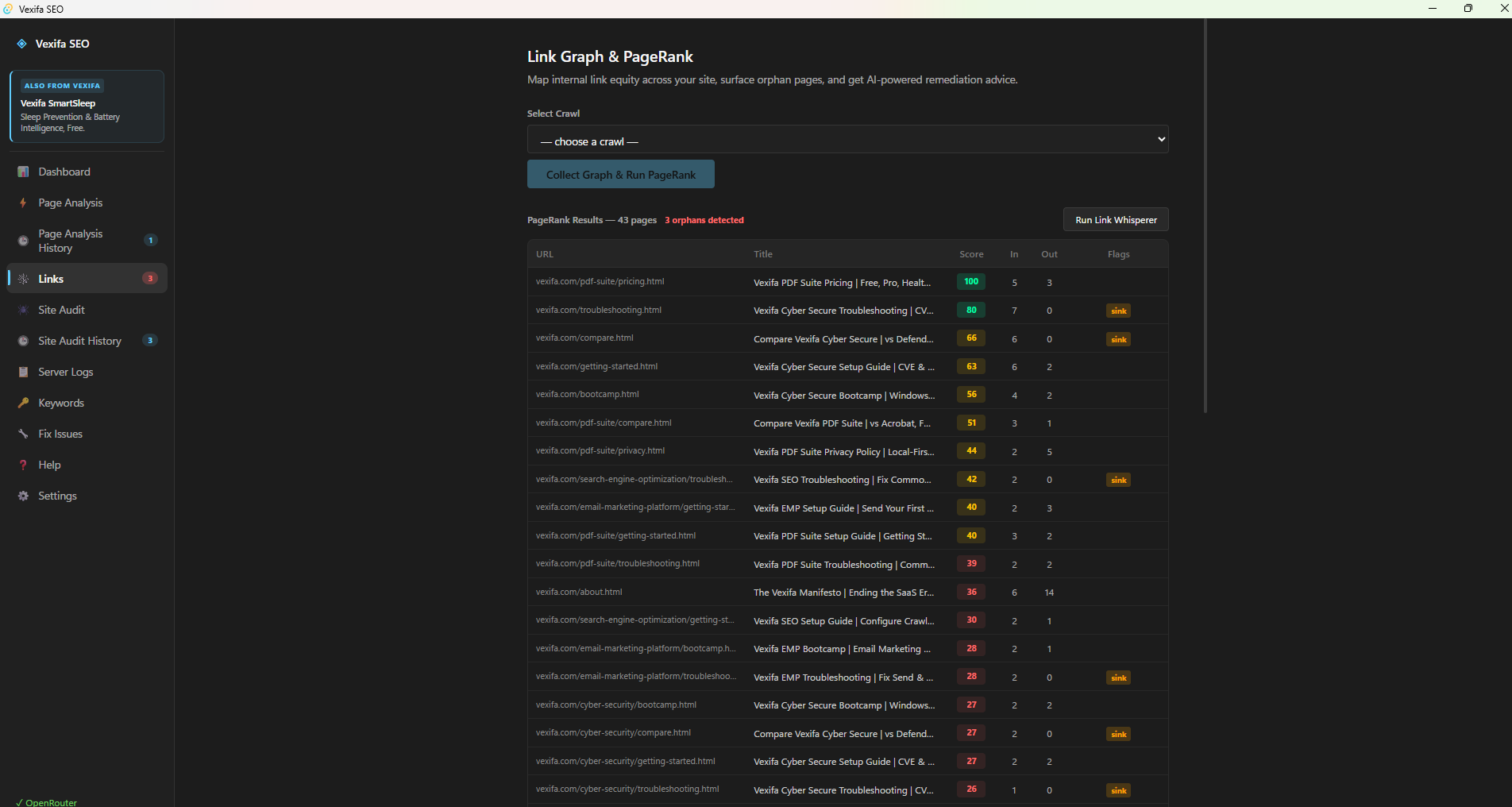
Task: Click the Vexifa SEO diamond logo icon
Action: (21, 44)
